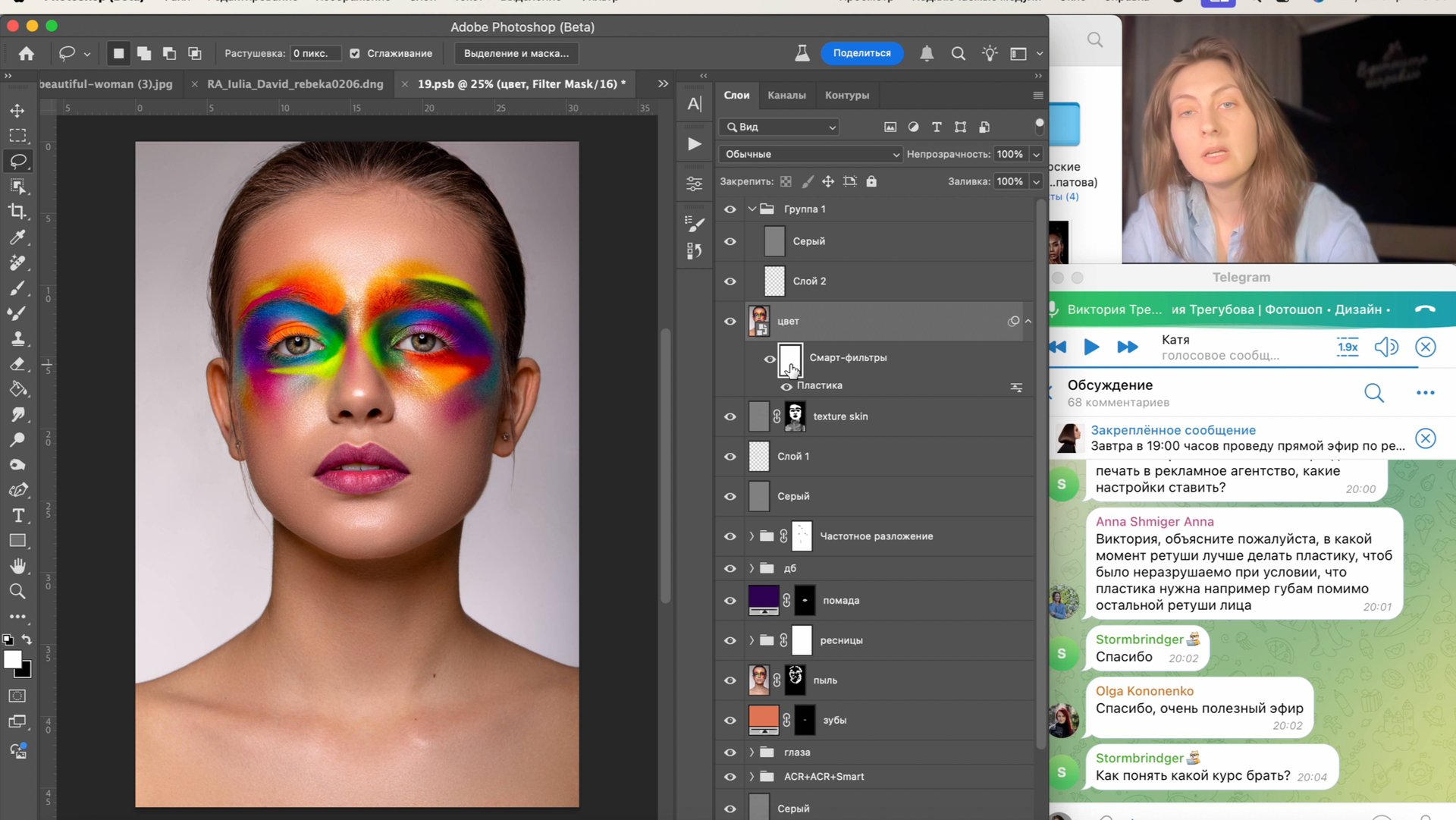
Task: Toggle Смарт-фильтры visibility eye
Action: pyautogui.click(x=770, y=359)
